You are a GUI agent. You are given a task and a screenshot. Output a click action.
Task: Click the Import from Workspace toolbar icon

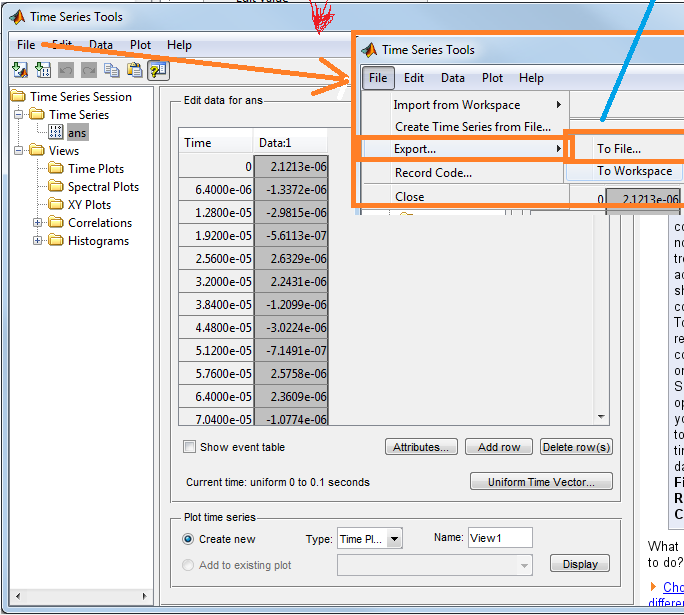20,70
